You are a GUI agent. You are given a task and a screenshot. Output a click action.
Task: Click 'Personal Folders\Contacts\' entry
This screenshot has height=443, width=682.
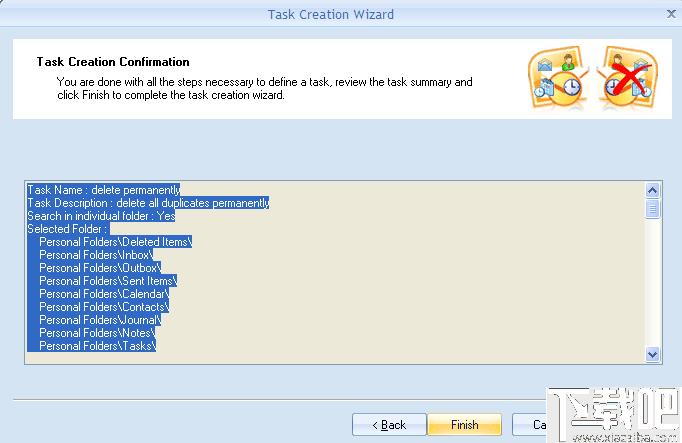104,307
